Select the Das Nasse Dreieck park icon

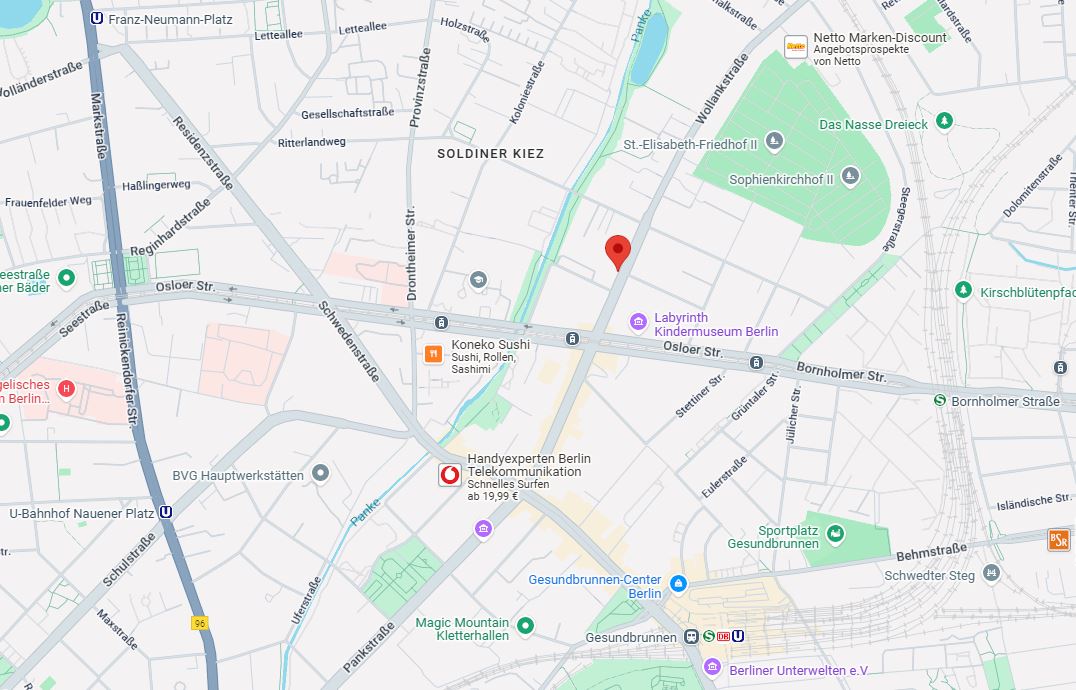944,121
